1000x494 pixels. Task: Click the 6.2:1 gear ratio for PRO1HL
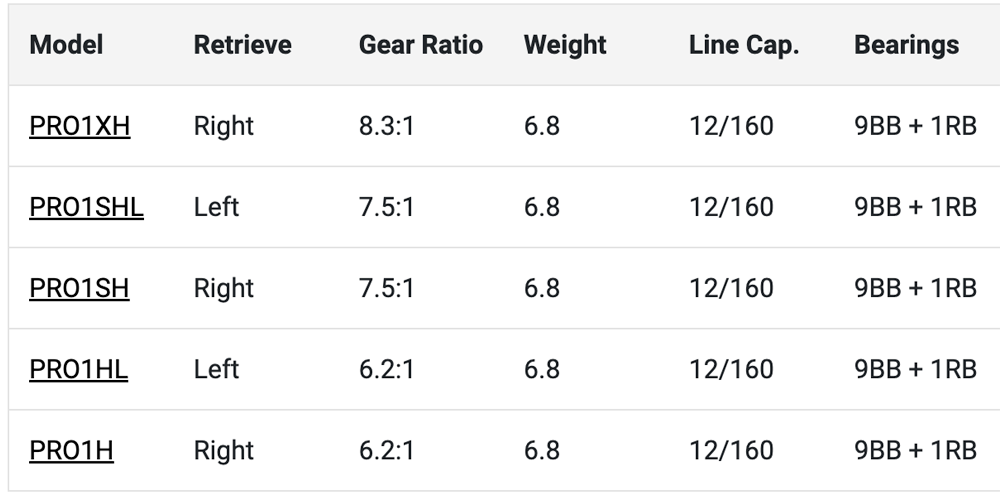387,369
